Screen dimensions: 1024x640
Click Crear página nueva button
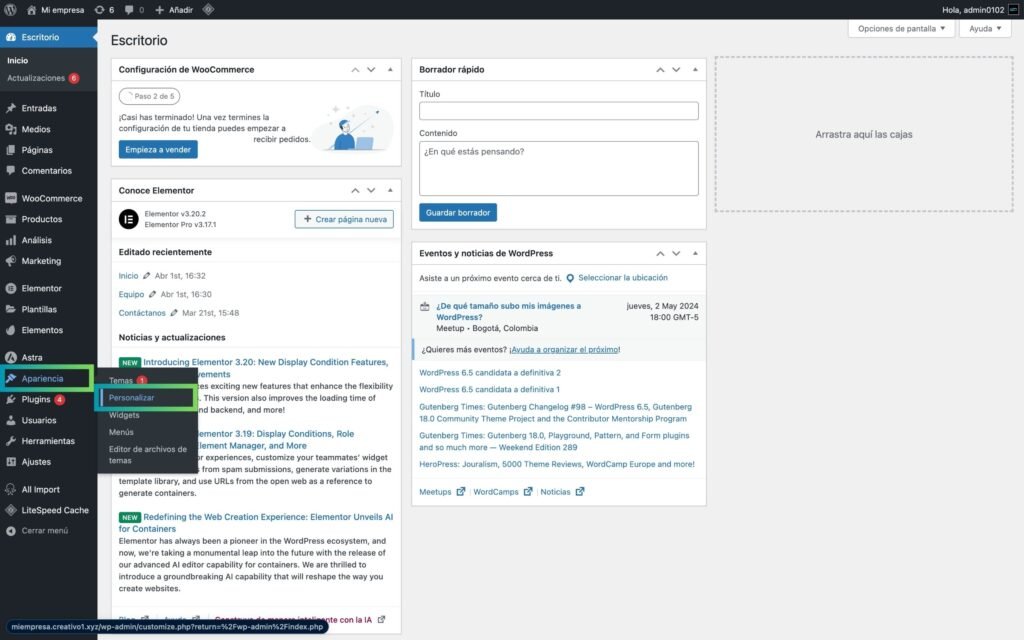344,219
